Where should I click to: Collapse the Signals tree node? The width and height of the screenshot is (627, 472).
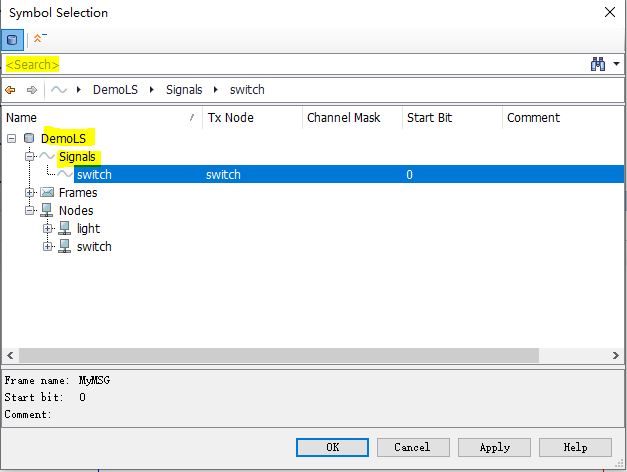(x=30, y=156)
